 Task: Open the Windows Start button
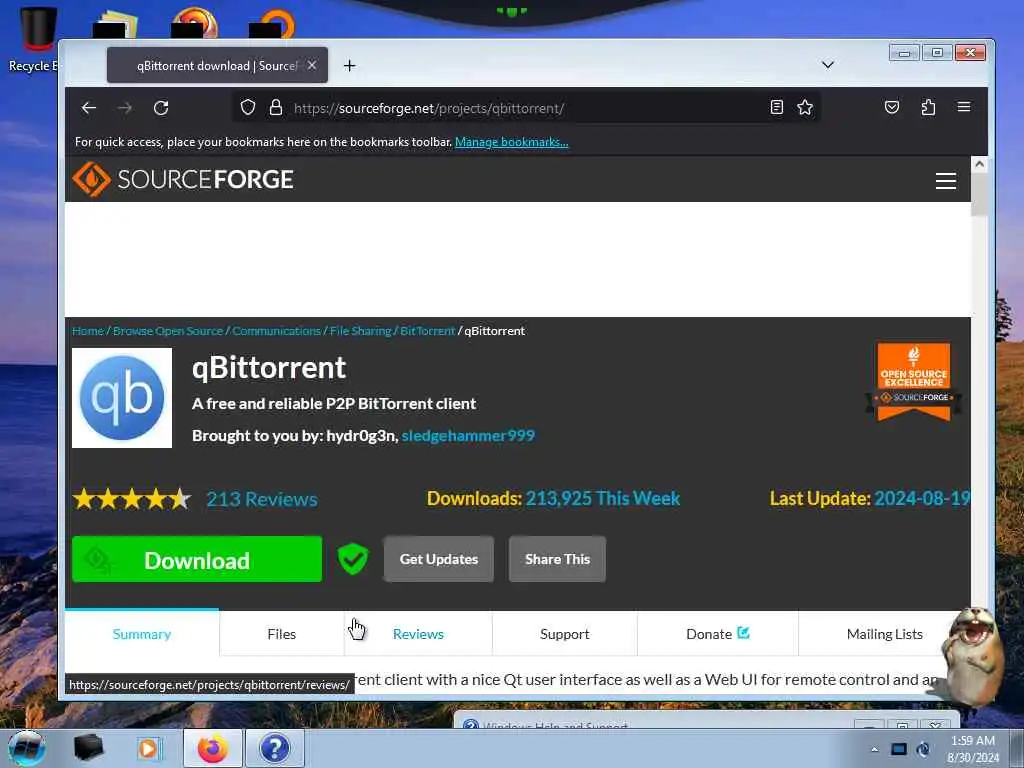coord(27,748)
